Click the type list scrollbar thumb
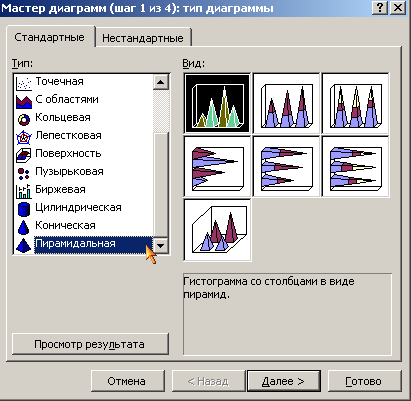The width and height of the screenshot is (411, 401). tap(161, 185)
